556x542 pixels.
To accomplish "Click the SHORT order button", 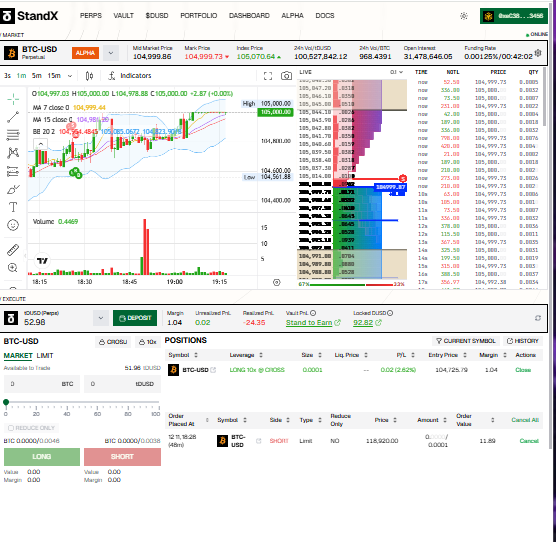I will [122, 457].
